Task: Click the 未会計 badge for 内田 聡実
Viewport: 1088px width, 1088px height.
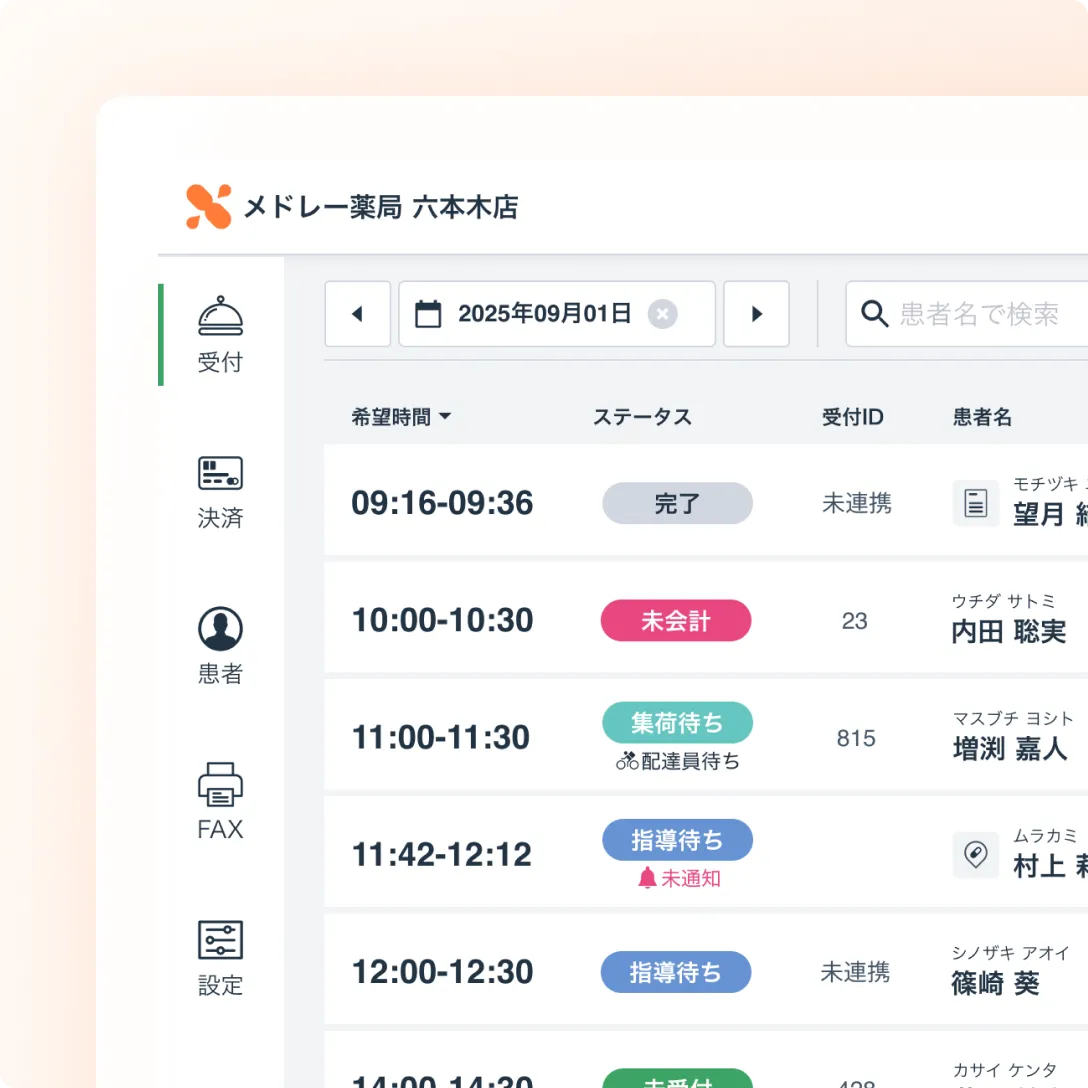Action: coord(676,620)
